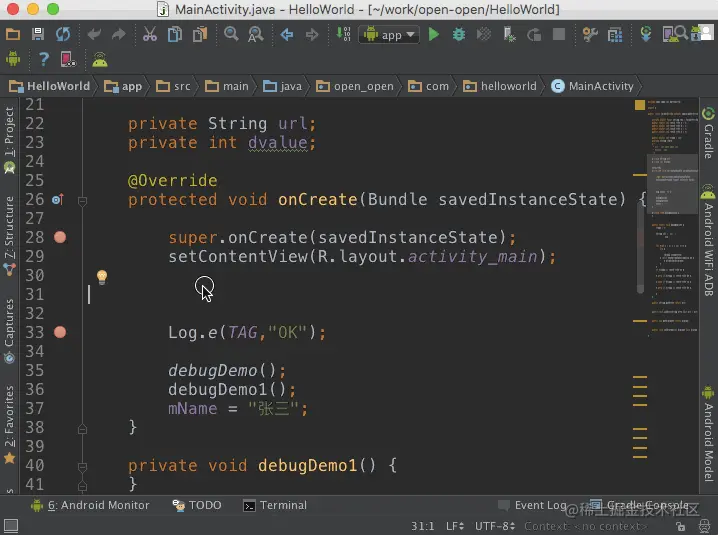Select main breadcrumb folder
Image resolution: width=718 pixels, height=535 pixels.
click(x=227, y=86)
